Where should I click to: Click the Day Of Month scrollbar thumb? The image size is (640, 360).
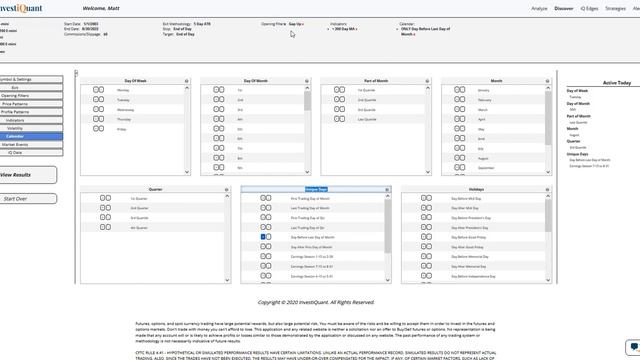[x=307, y=100]
